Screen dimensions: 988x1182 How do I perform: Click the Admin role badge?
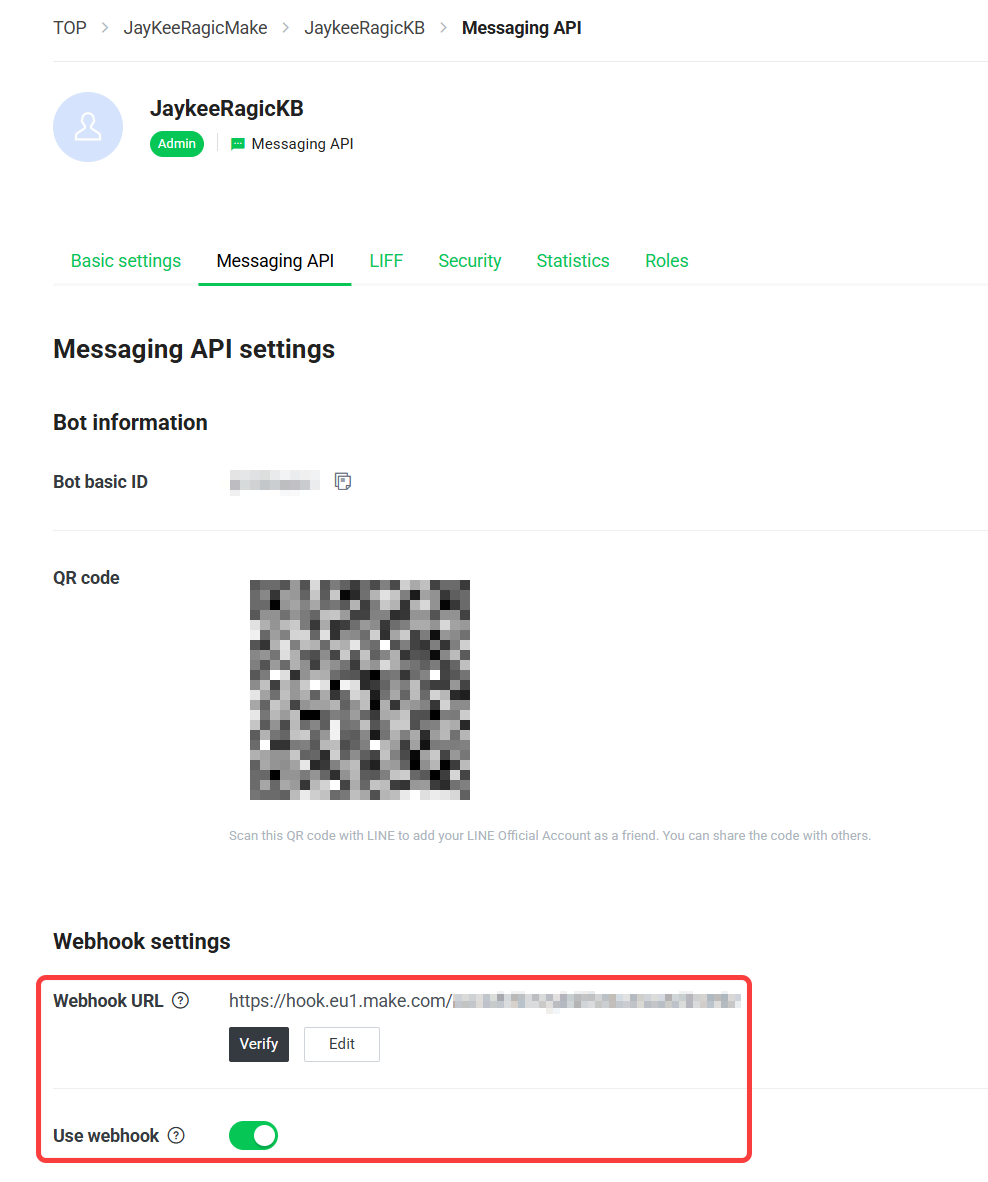[177, 143]
